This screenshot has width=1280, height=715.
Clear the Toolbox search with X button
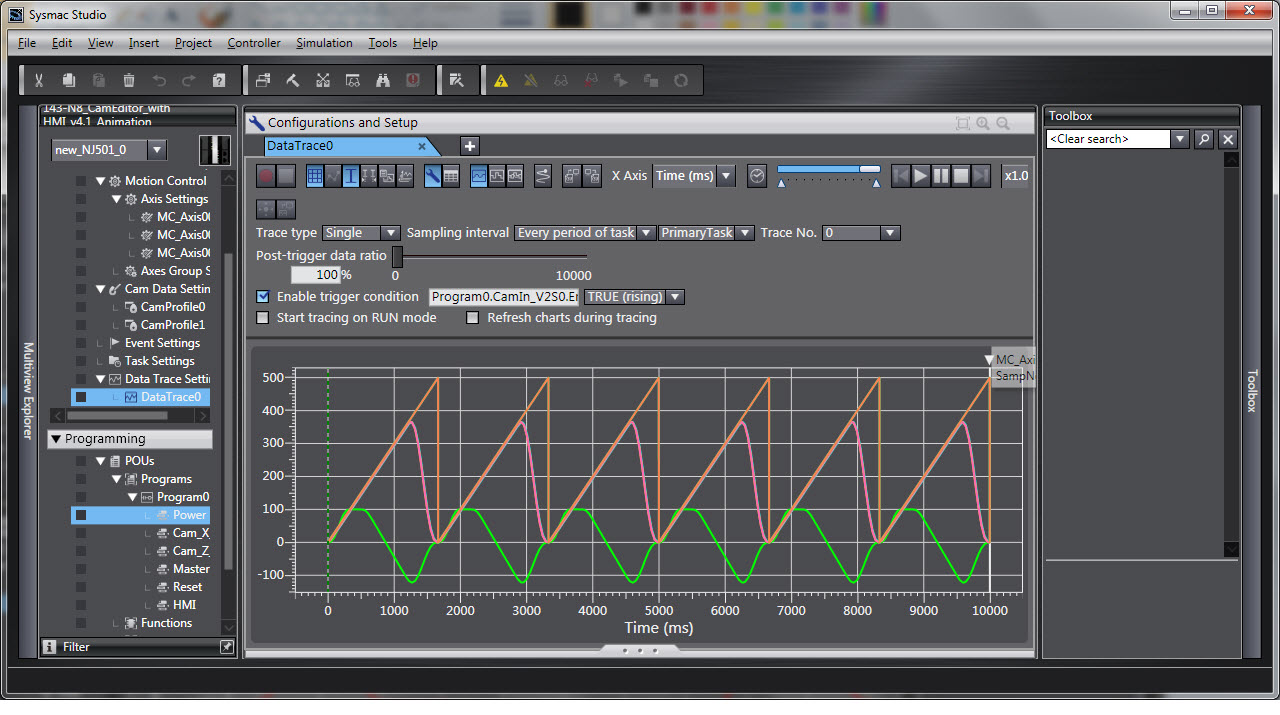coord(1228,139)
